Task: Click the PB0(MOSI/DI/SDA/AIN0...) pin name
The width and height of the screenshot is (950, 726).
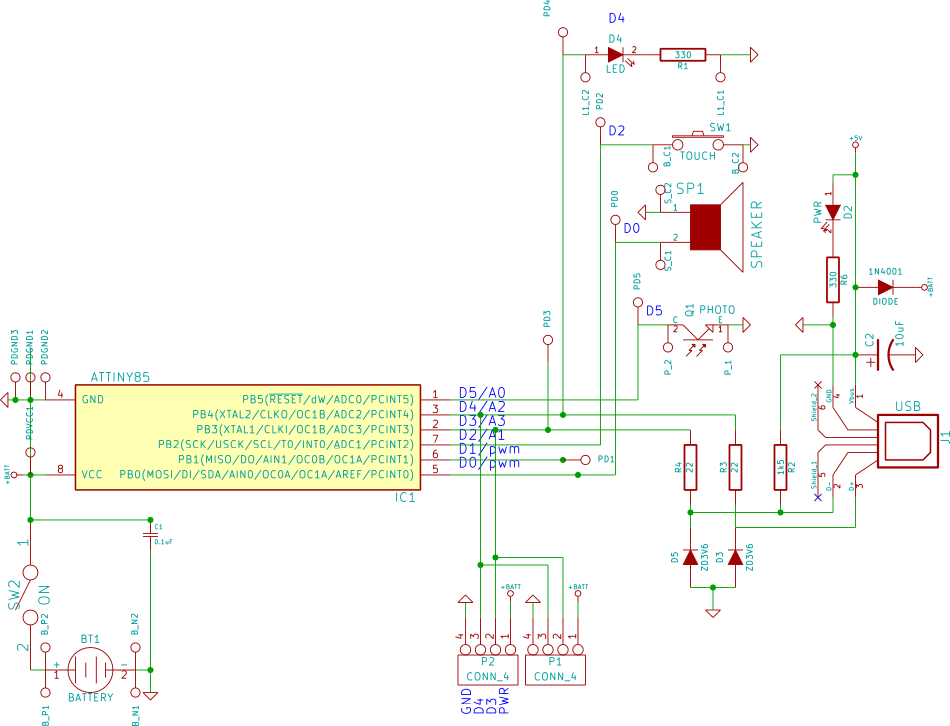Action: coord(267,475)
